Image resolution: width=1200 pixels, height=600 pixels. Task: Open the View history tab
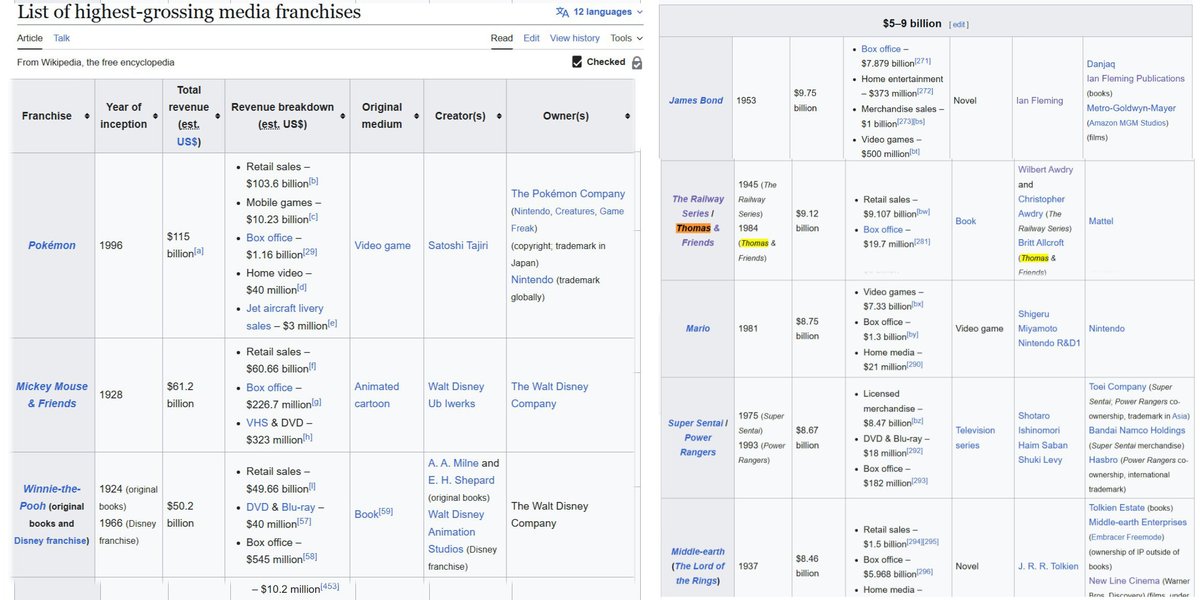pos(575,38)
